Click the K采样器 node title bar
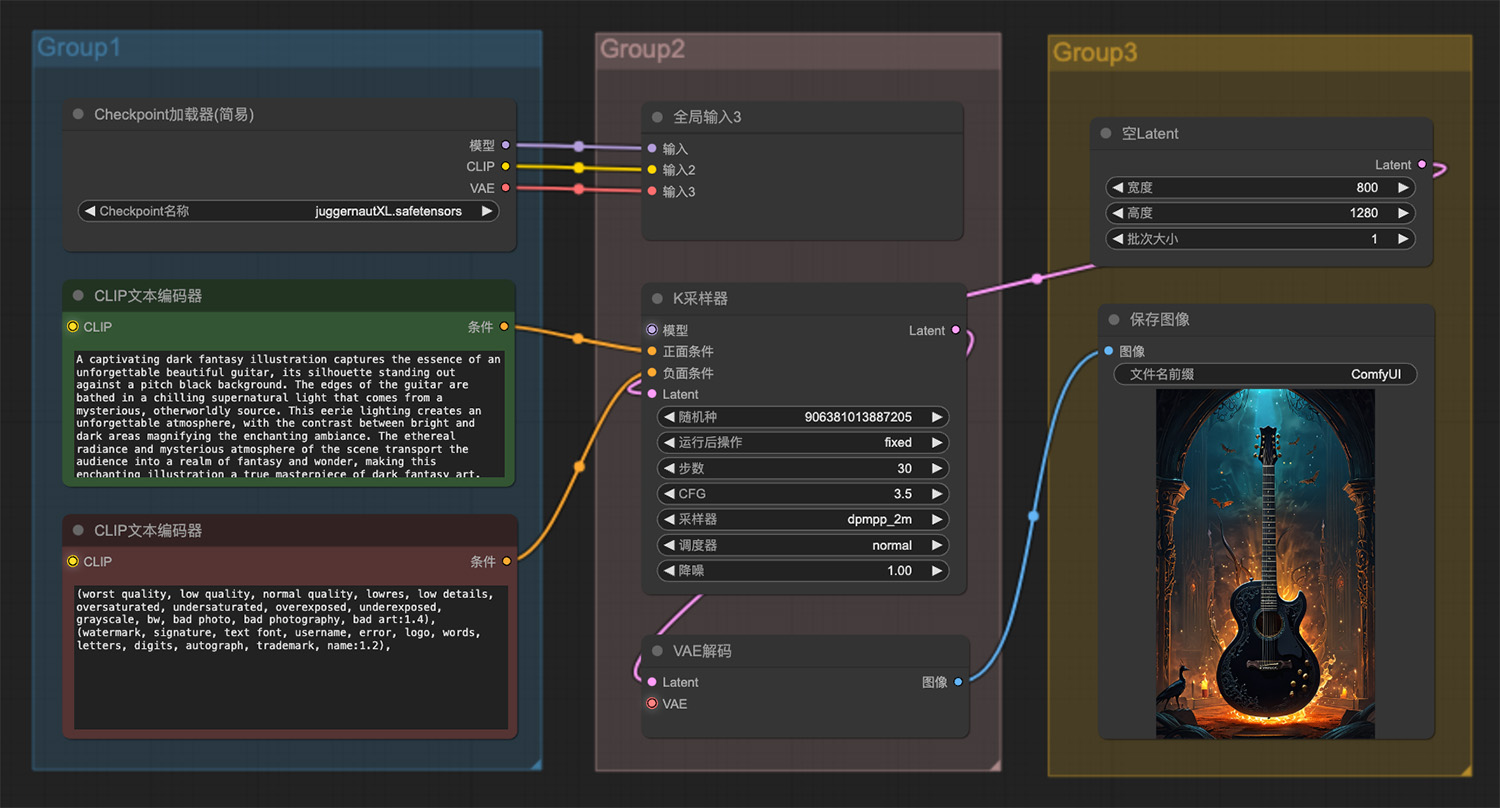 click(x=804, y=298)
